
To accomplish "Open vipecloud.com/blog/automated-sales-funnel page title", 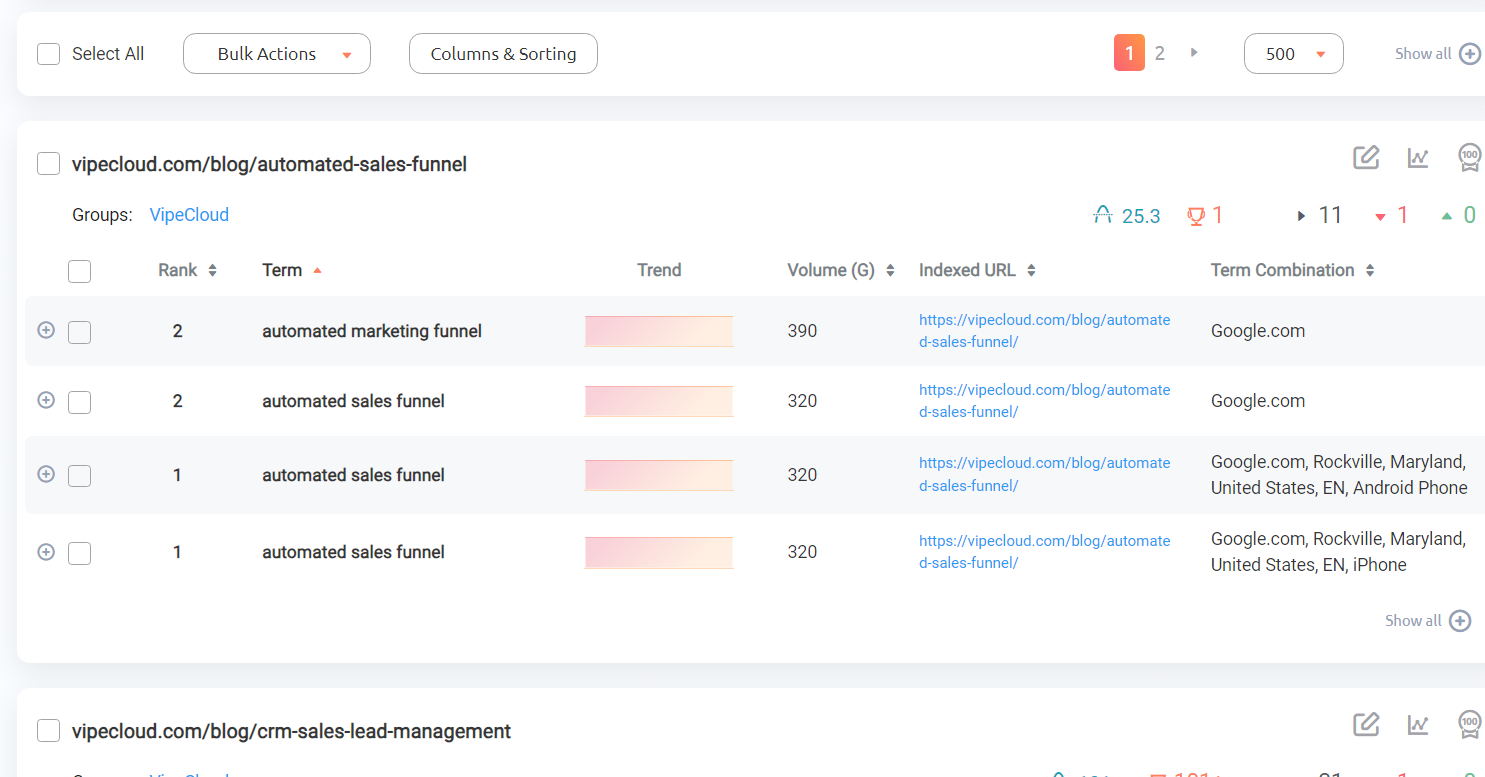I will [x=269, y=164].
